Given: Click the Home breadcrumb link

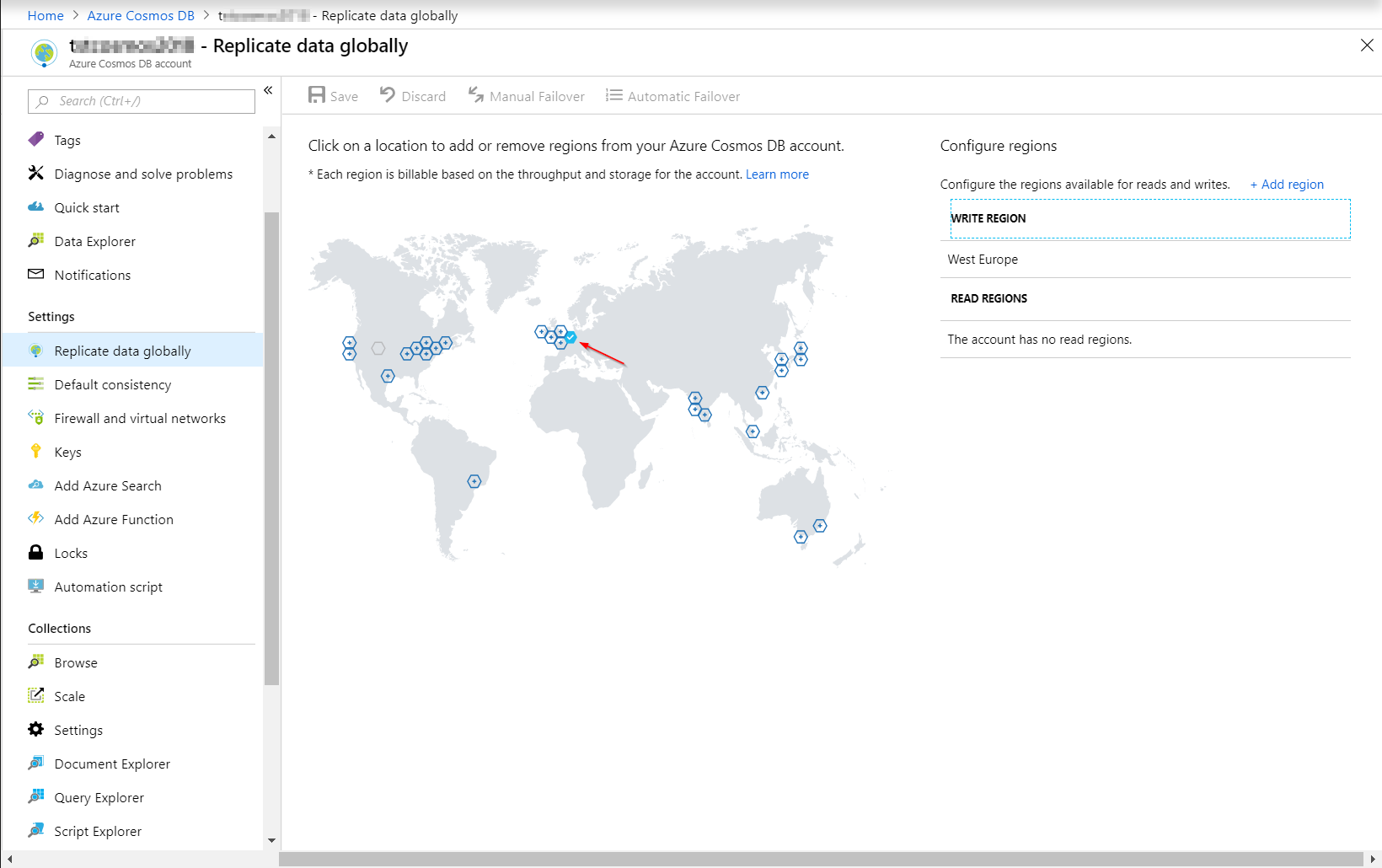Looking at the screenshot, I should coord(46,15).
